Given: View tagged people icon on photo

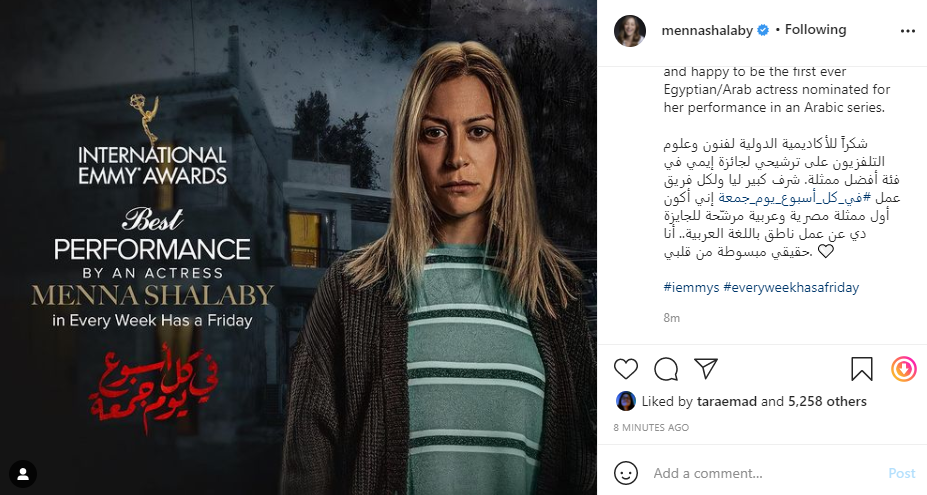Looking at the screenshot, I should [x=23, y=474].
